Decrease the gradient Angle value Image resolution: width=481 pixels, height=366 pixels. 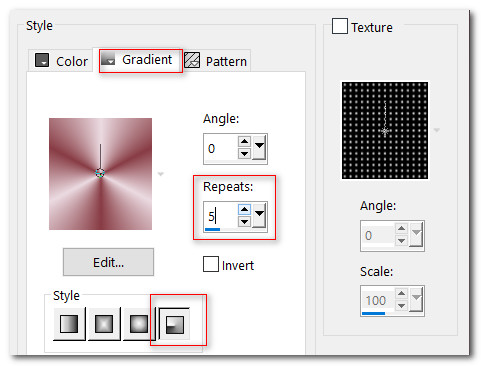[244, 154]
